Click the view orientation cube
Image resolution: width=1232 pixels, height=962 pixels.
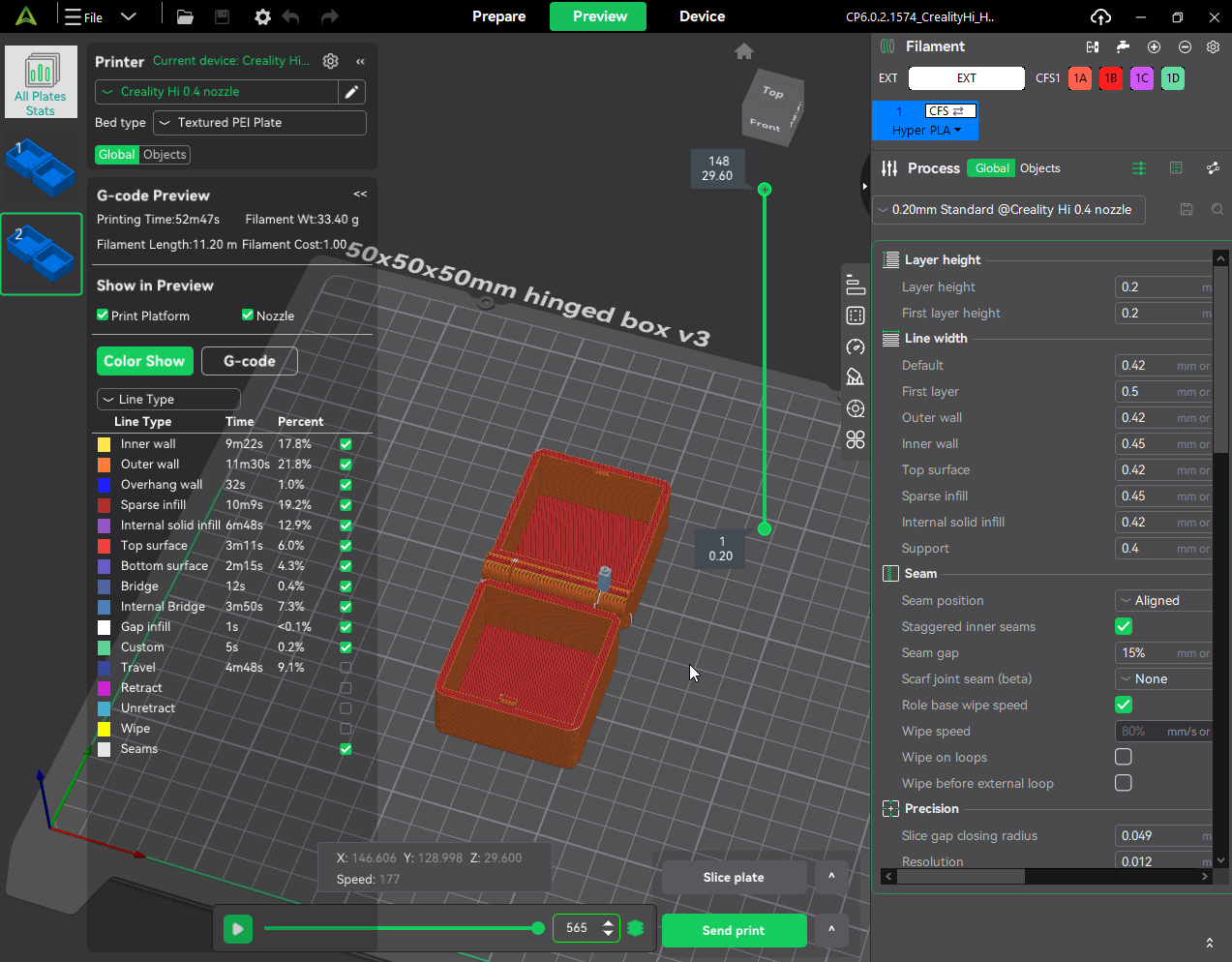[x=772, y=107]
